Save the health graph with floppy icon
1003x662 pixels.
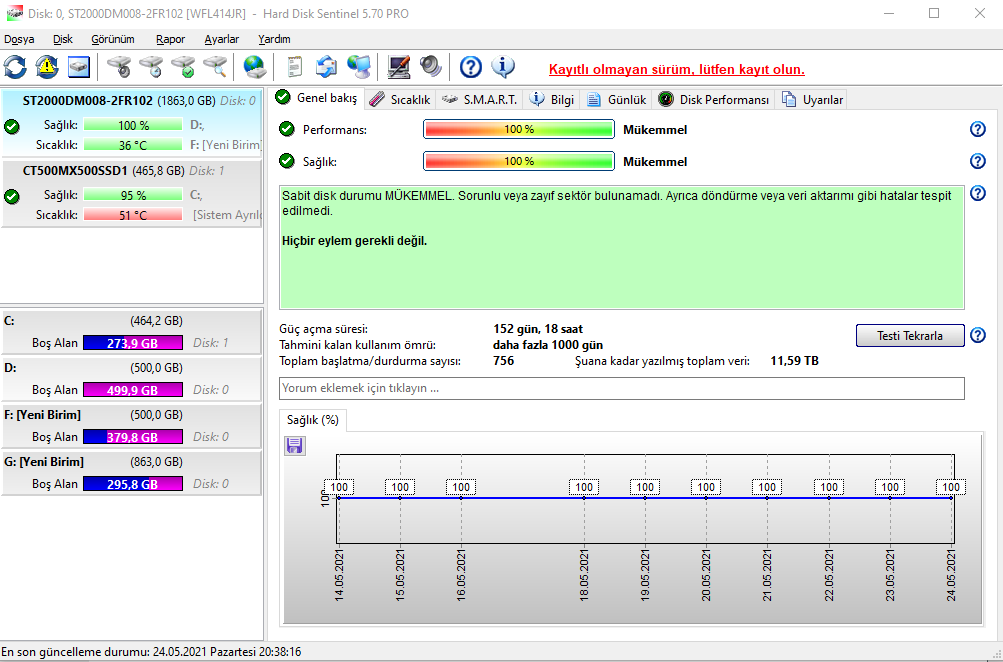click(295, 446)
